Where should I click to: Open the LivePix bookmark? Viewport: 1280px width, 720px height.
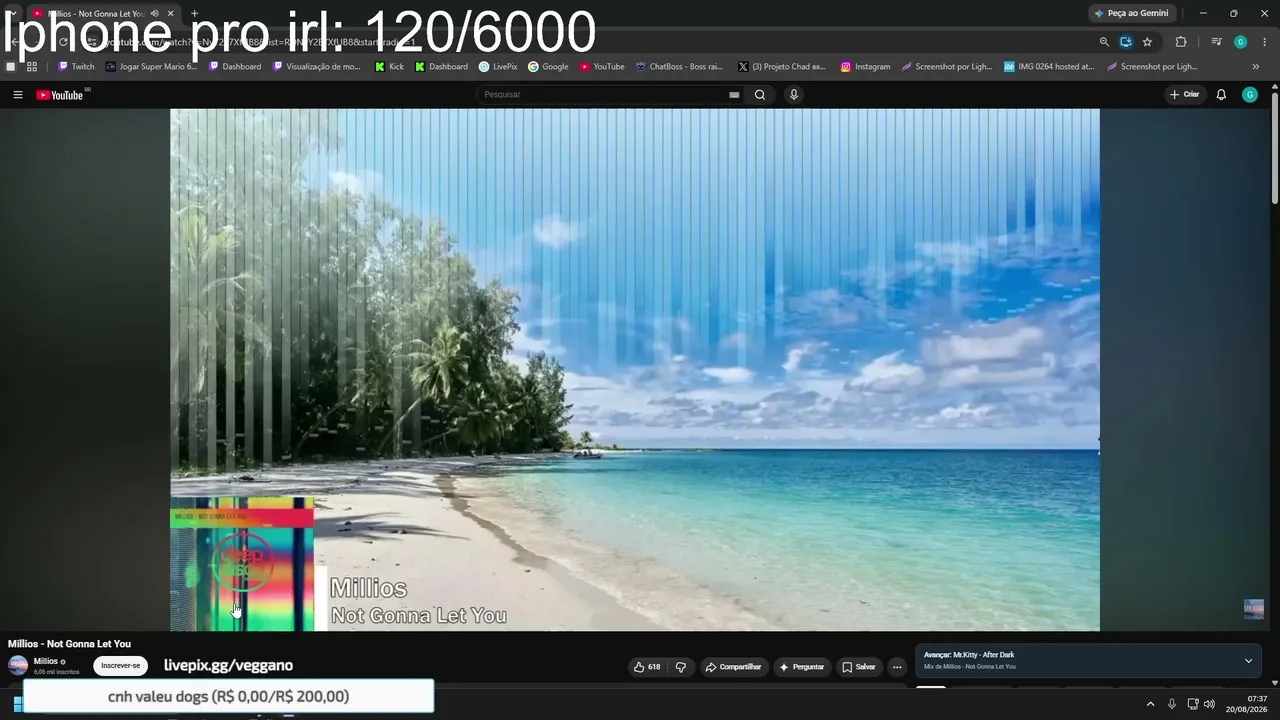[x=498, y=67]
